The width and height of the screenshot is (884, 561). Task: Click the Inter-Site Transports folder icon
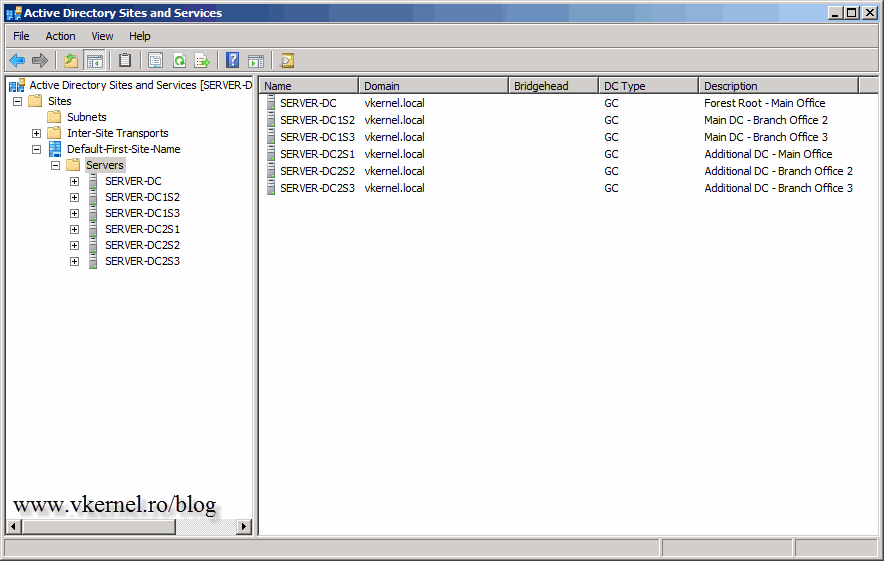54,133
